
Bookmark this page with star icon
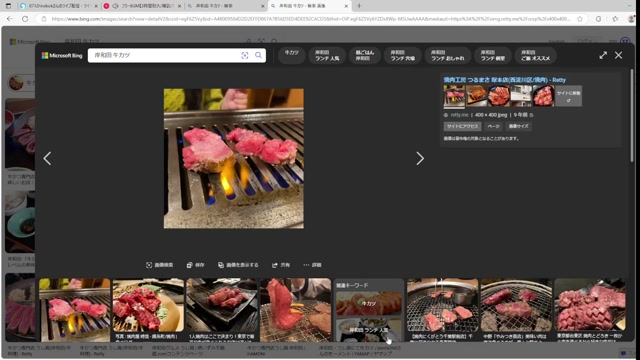580,19
